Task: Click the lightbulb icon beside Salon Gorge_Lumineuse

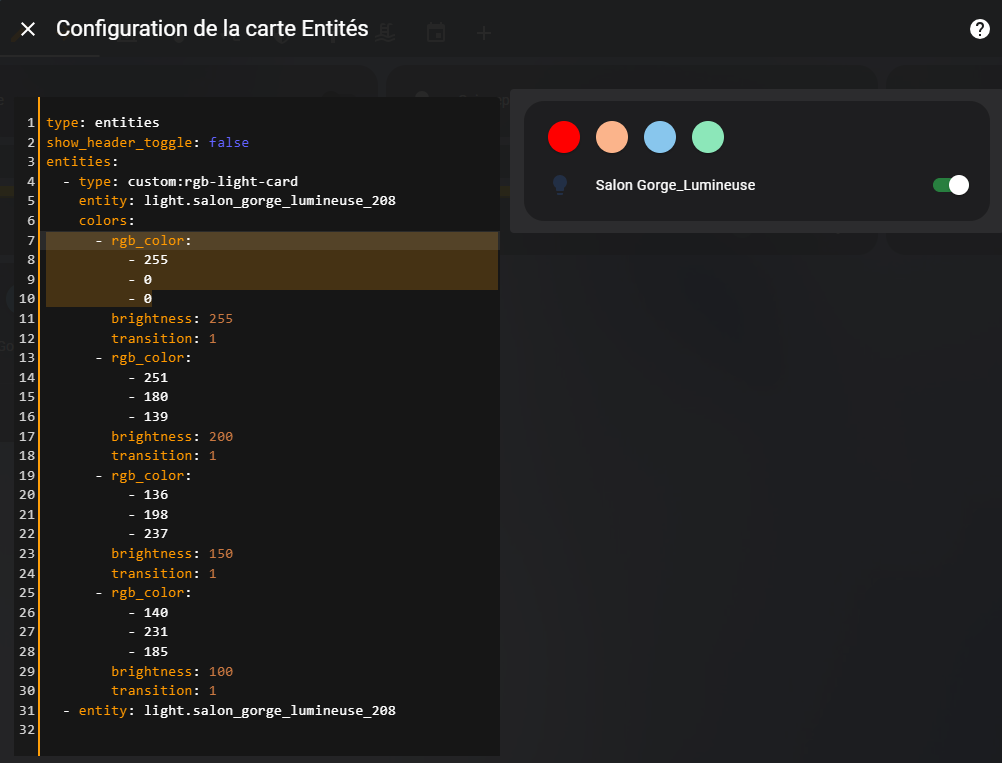Action: tap(559, 185)
